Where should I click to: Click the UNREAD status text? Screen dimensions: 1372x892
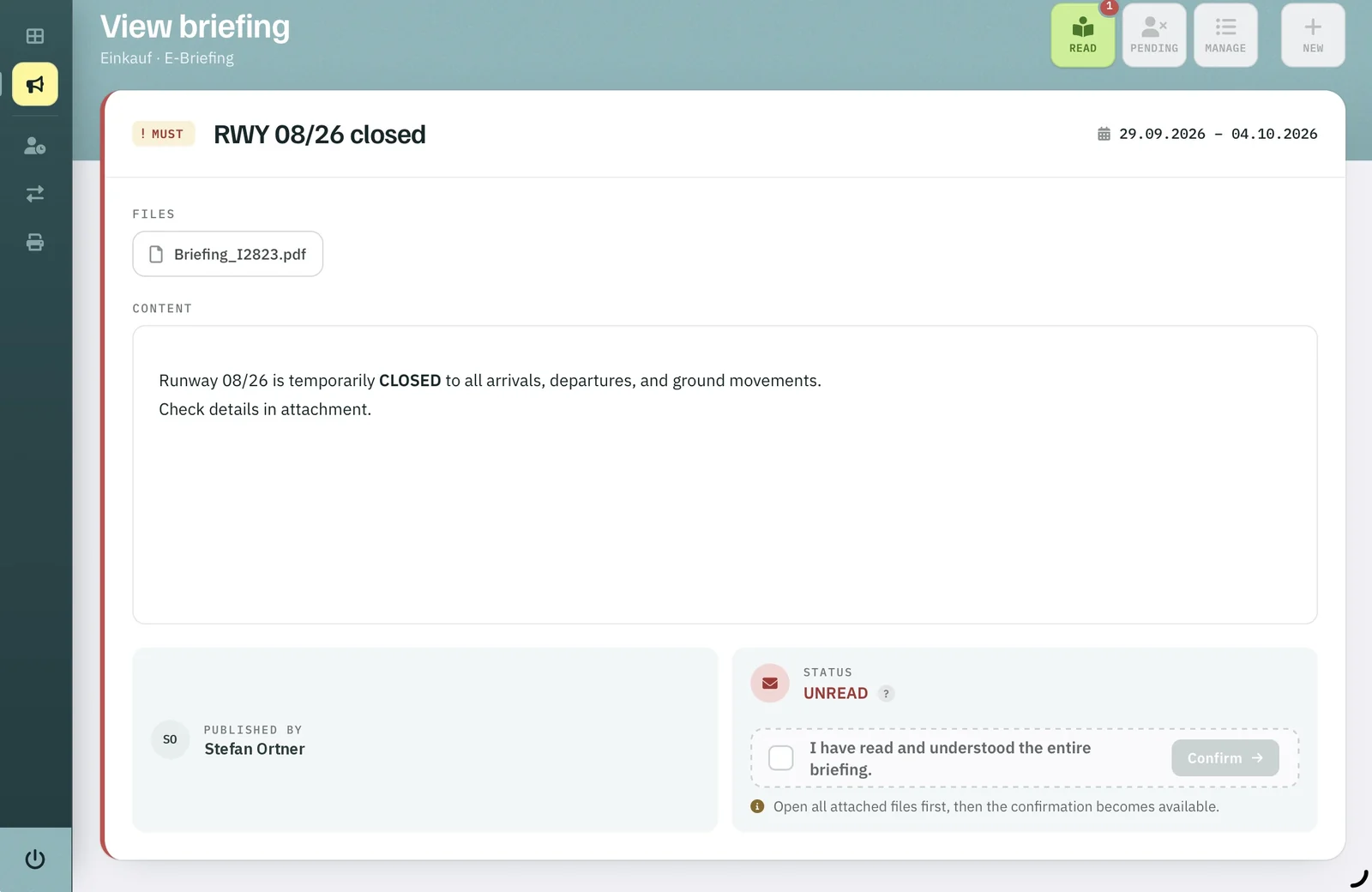[835, 693]
